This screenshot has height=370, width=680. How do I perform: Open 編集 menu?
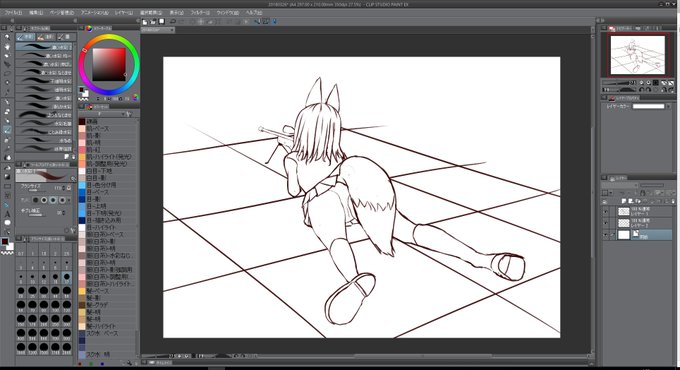pyautogui.click(x=36, y=13)
